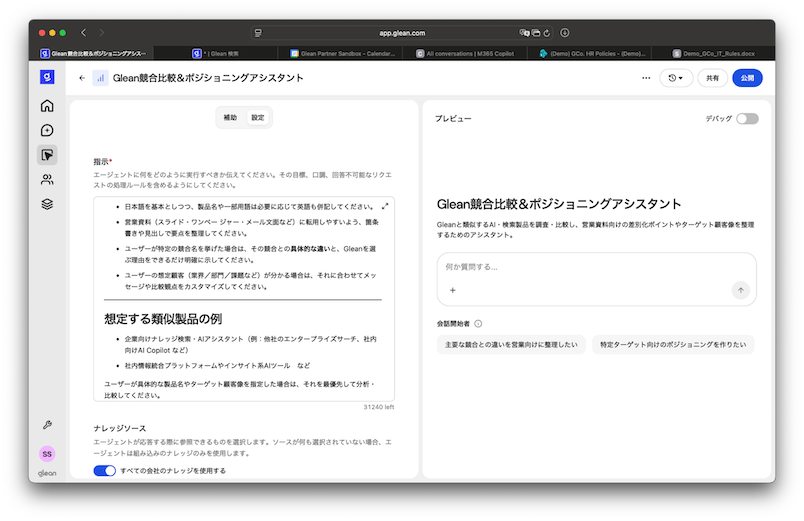Image resolution: width=804 pixels, height=521 pixels.
Task: Click the send arrow button in chat box
Action: (x=740, y=290)
